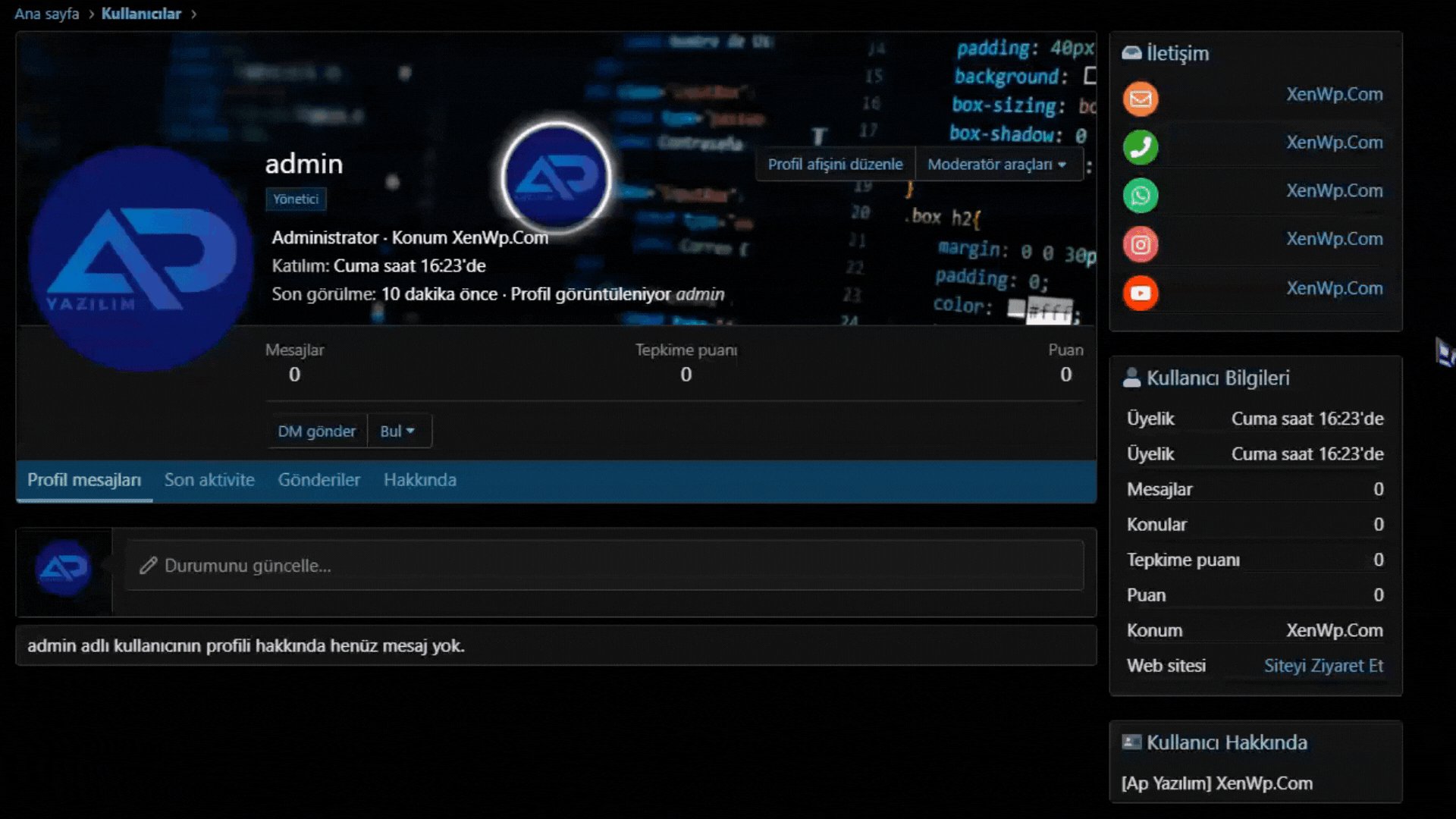Open the Gönderiler tab
The width and height of the screenshot is (1456, 819).
pyautogui.click(x=318, y=480)
